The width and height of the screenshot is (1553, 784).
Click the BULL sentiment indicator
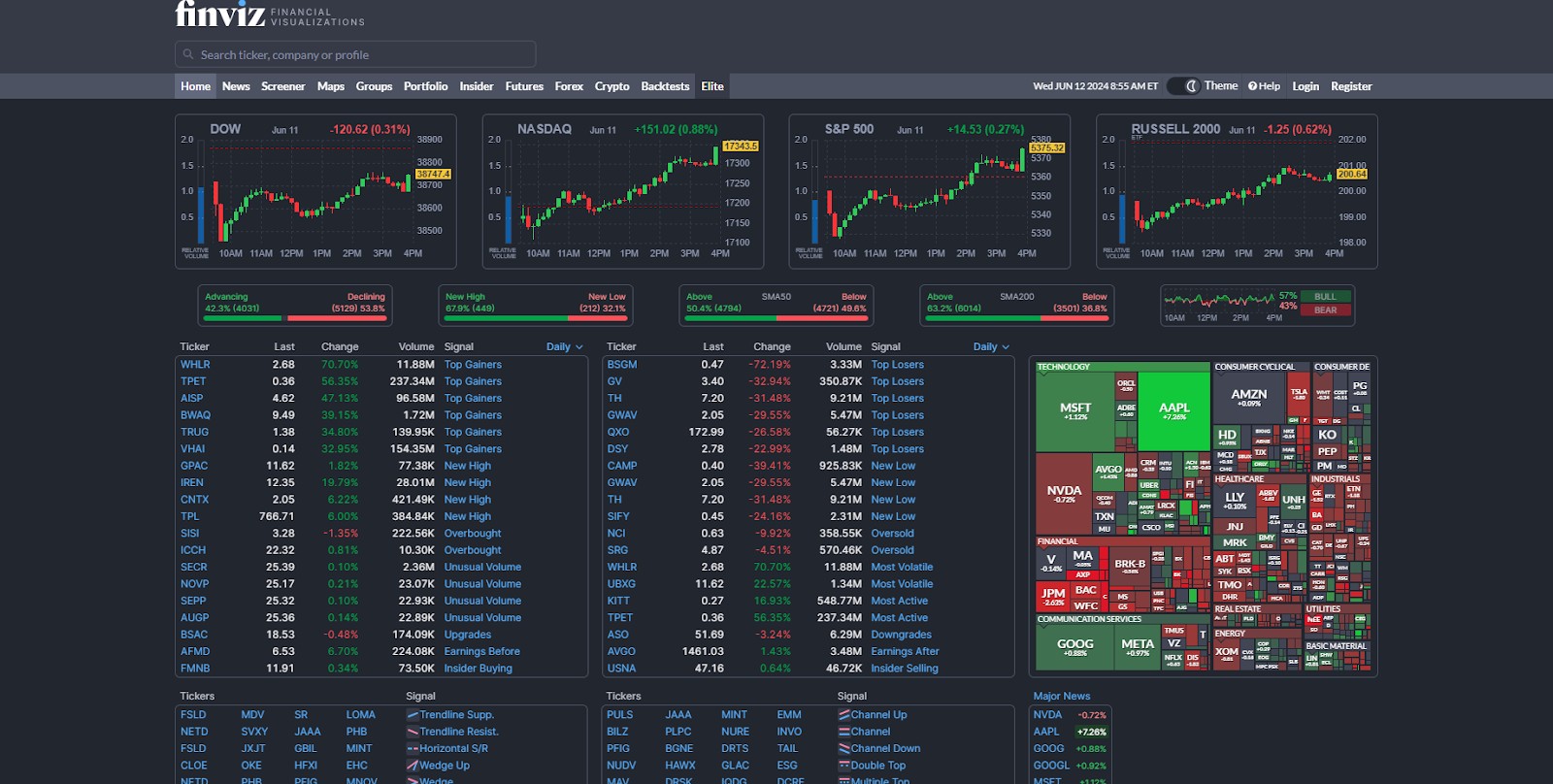coord(1325,296)
